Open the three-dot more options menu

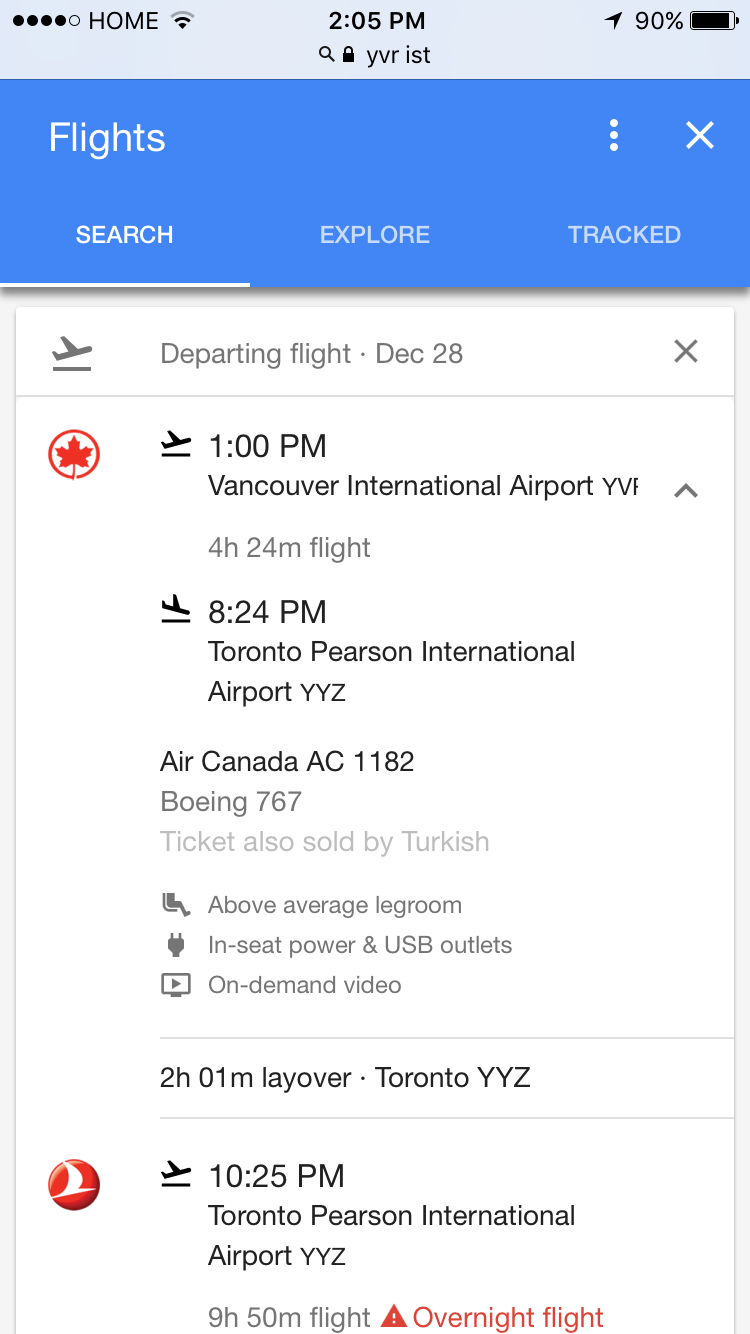[x=614, y=136]
